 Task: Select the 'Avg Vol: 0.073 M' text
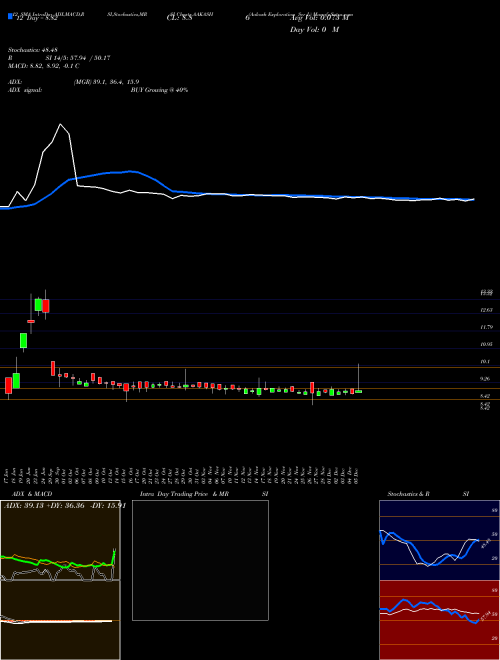pyautogui.click(x=319, y=19)
